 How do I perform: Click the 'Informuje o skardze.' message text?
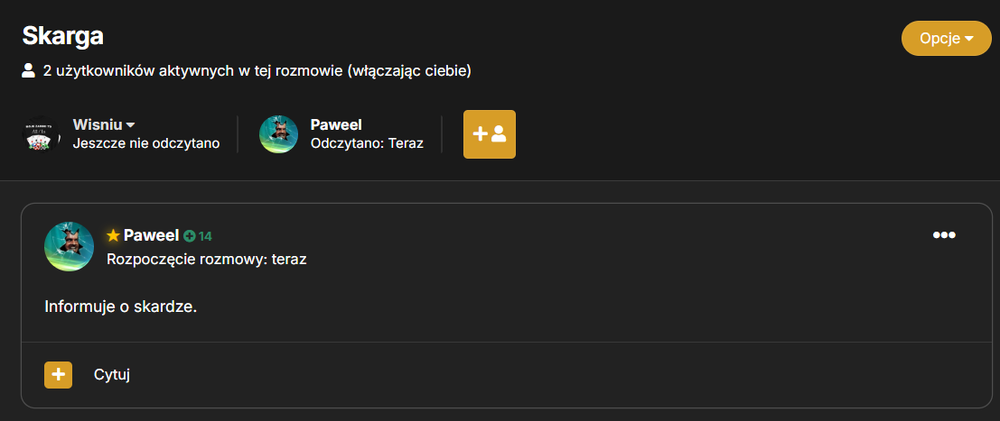[121, 307]
